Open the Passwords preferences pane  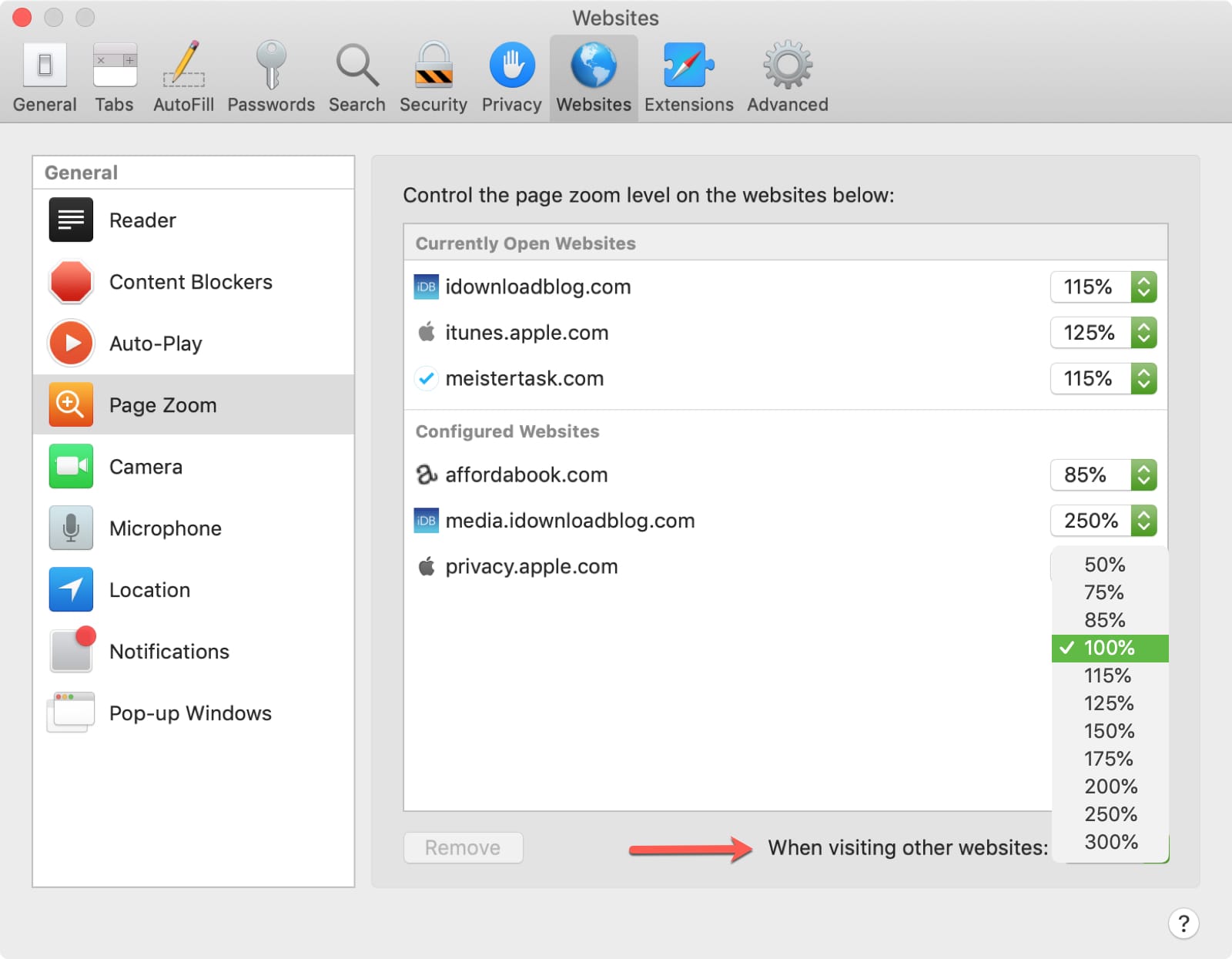(271, 78)
